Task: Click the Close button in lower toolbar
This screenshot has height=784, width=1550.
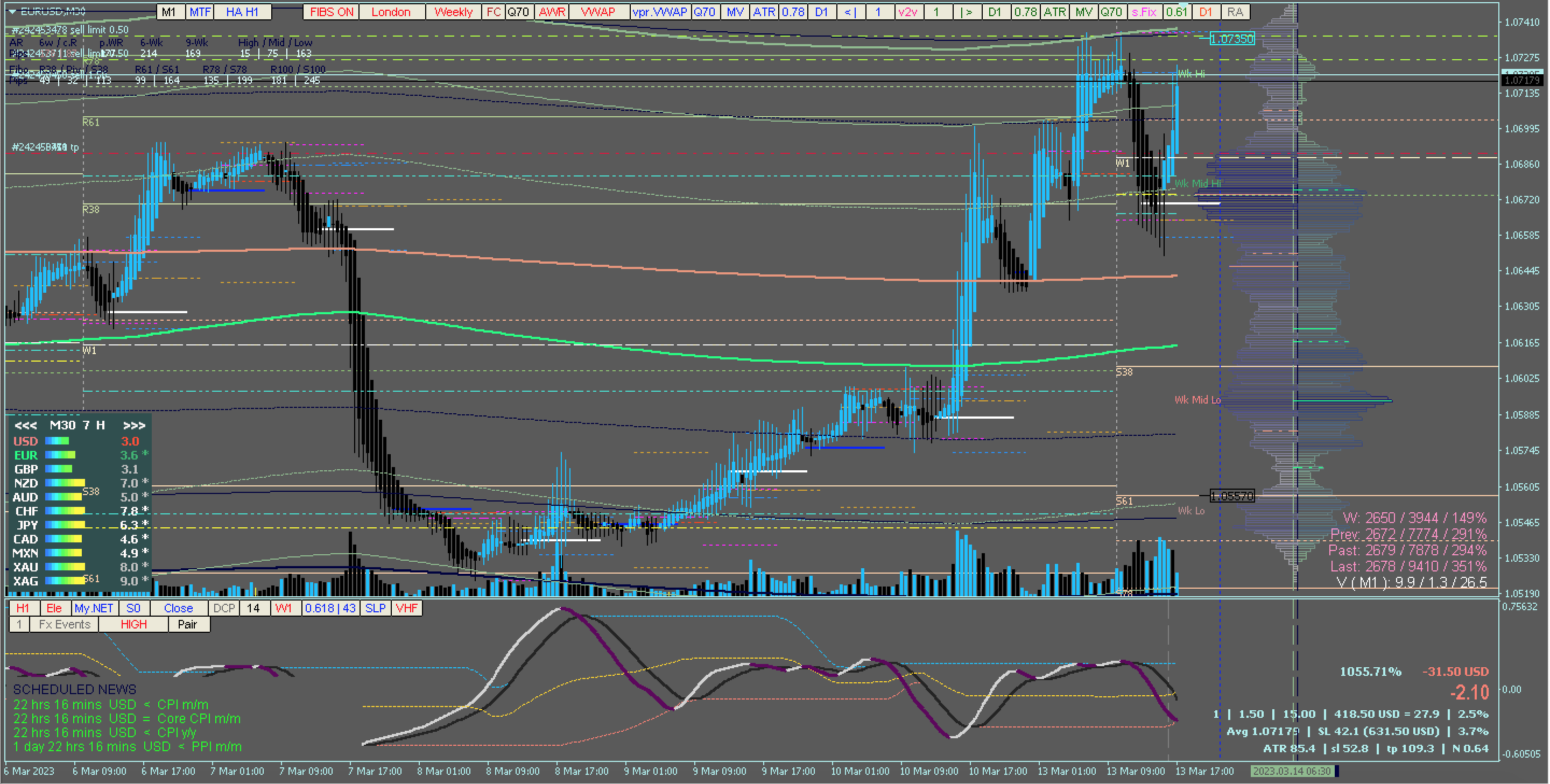Action: (178, 608)
